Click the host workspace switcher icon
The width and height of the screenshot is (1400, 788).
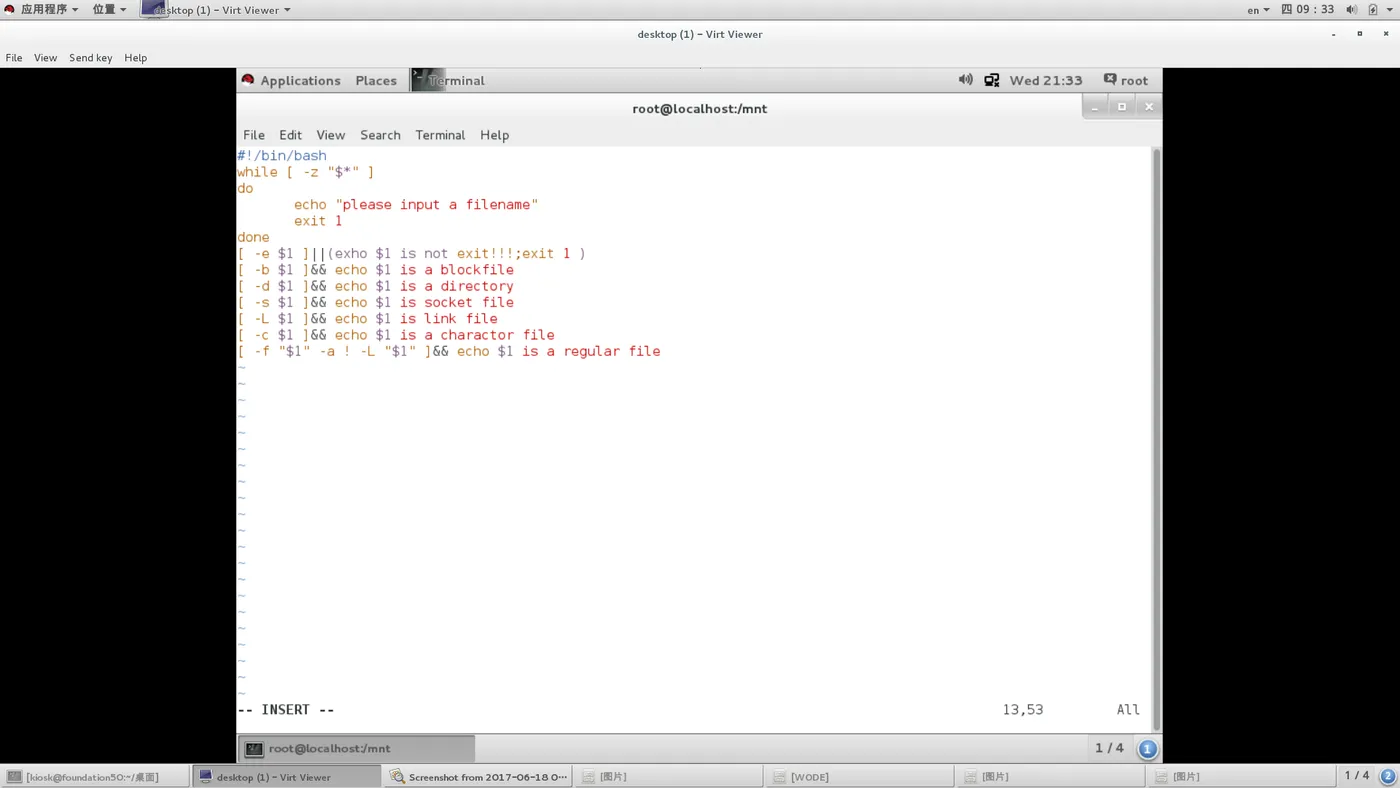coord(1387,776)
